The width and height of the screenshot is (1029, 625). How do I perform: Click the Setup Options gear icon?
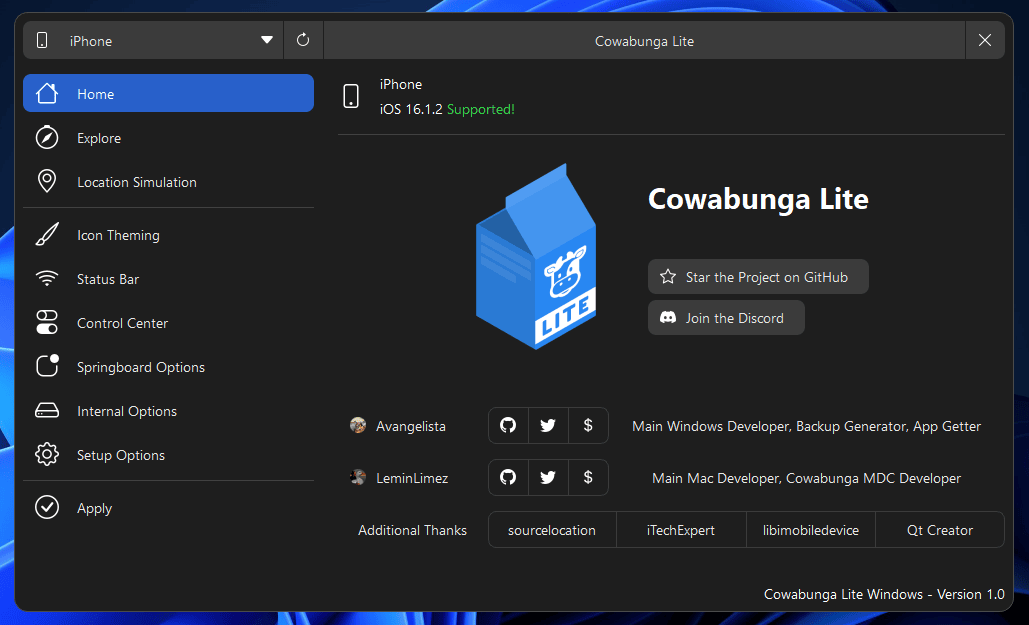point(47,454)
